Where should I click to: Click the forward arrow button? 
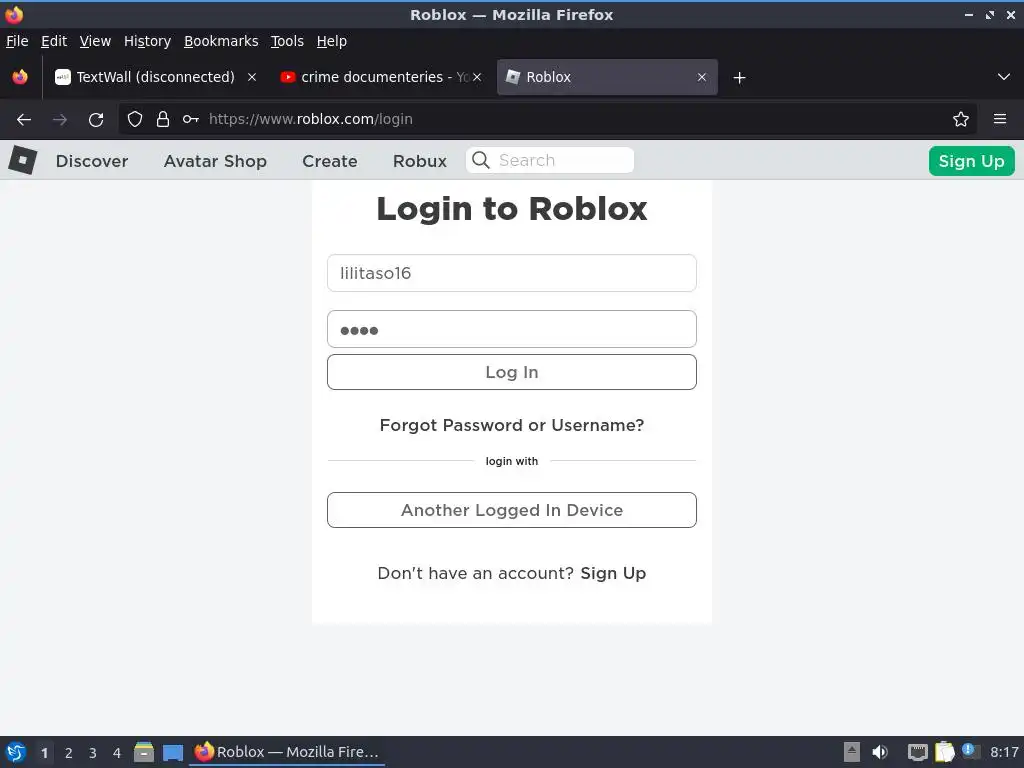coord(60,120)
